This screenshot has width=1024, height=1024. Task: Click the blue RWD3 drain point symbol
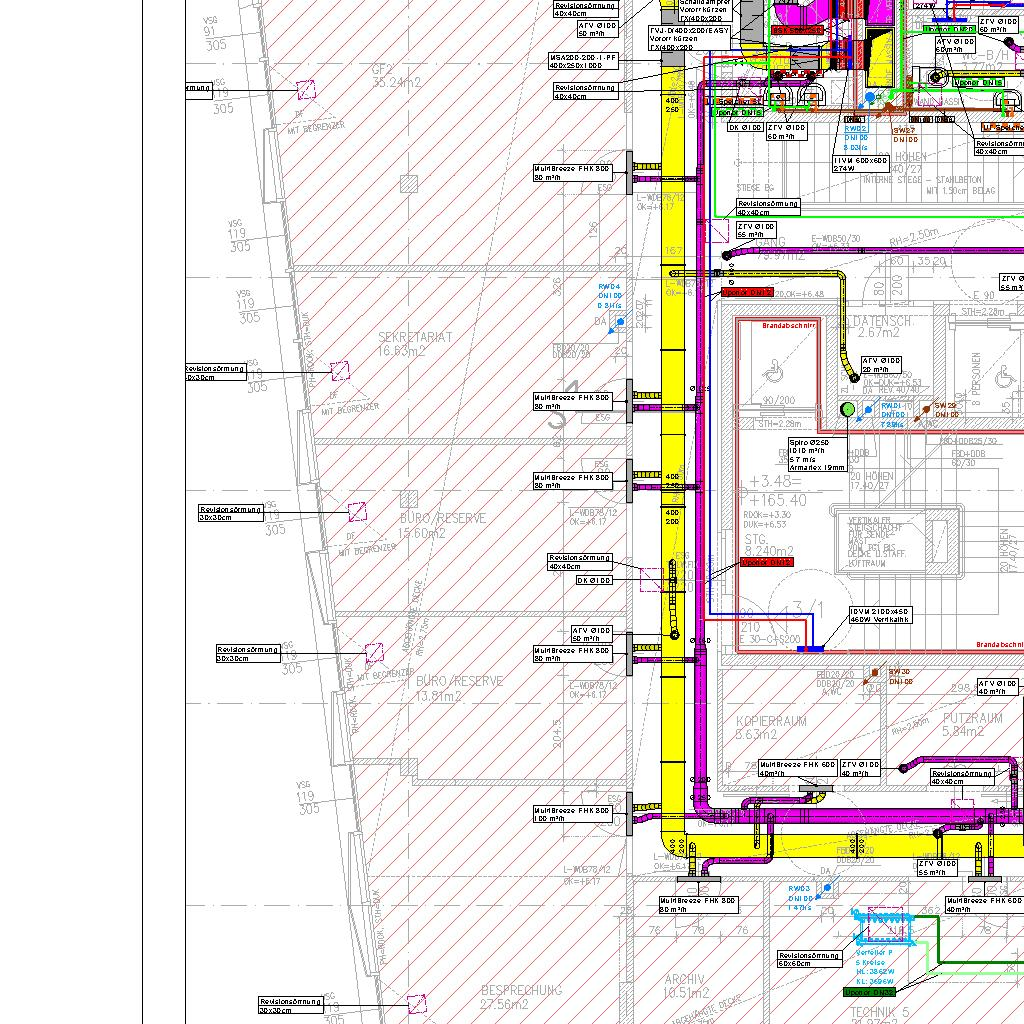pyautogui.click(x=827, y=886)
